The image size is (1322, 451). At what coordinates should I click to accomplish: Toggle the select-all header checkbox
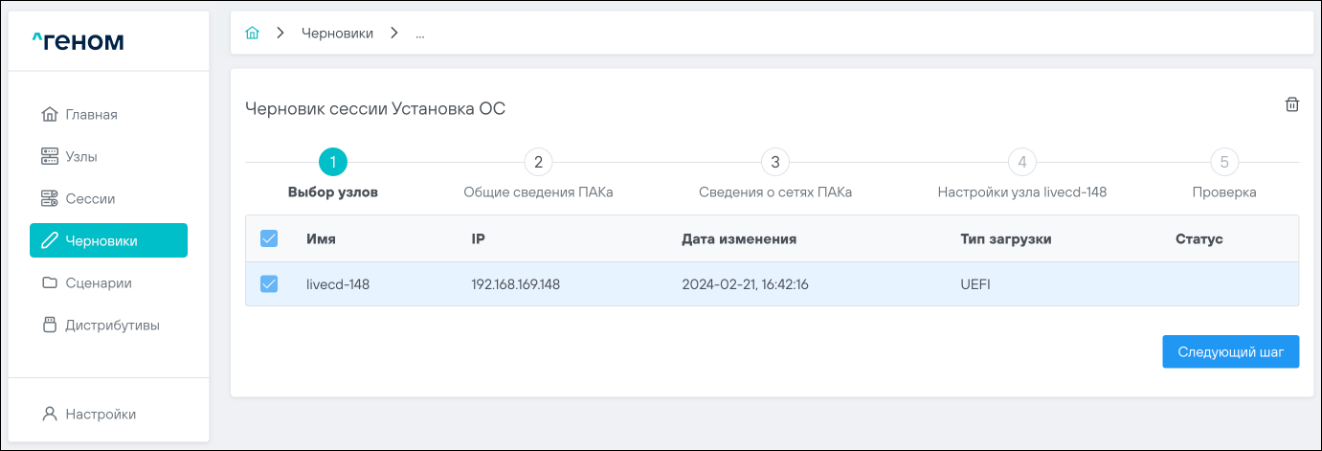coord(269,239)
